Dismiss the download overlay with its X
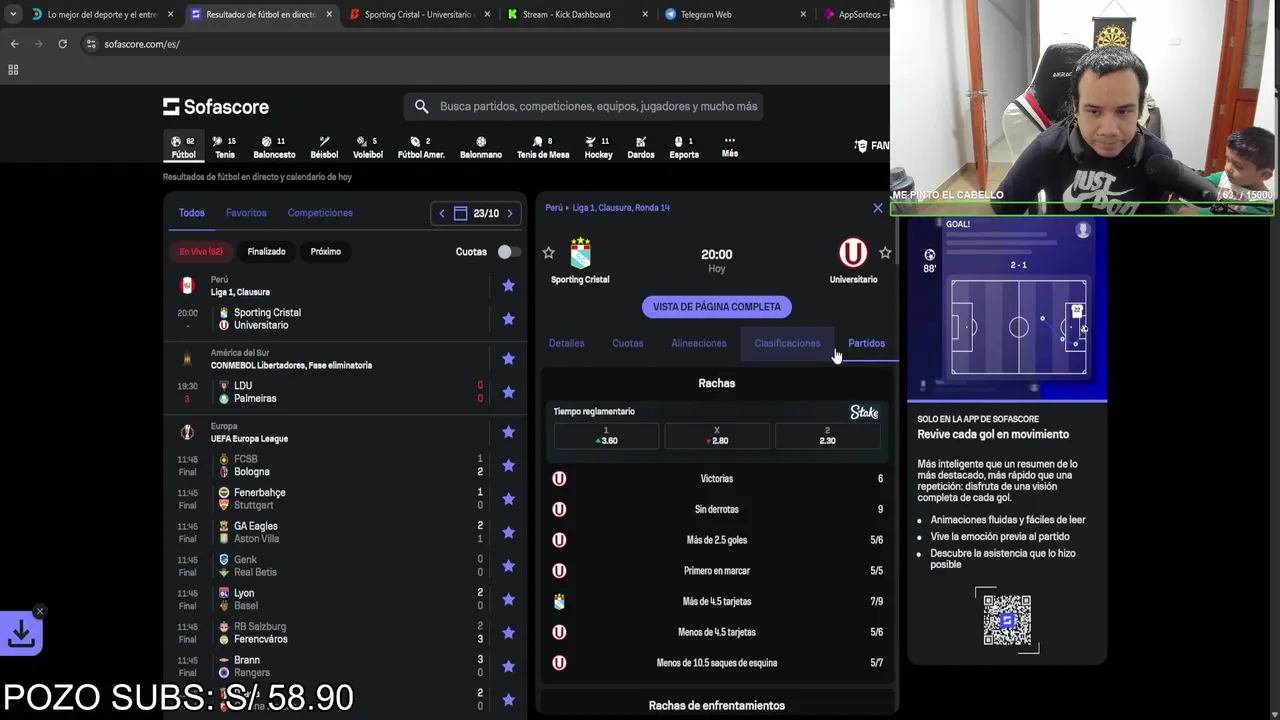Screen dimensions: 1280x720 pyautogui.click(x=40, y=611)
